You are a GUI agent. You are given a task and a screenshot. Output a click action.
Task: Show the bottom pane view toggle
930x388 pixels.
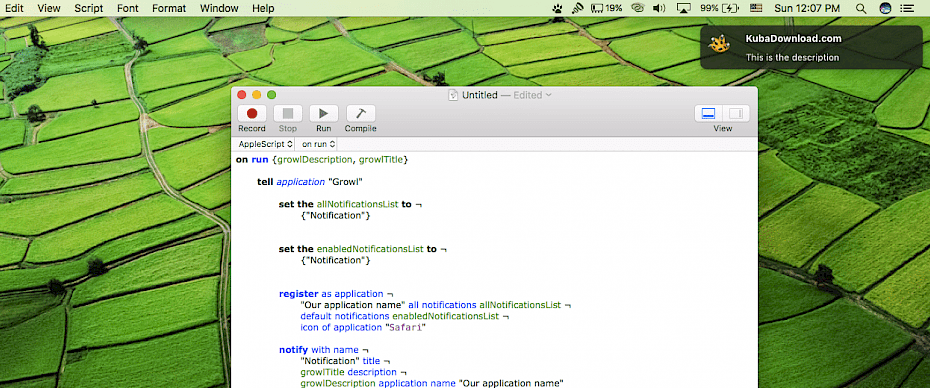point(708,113)
